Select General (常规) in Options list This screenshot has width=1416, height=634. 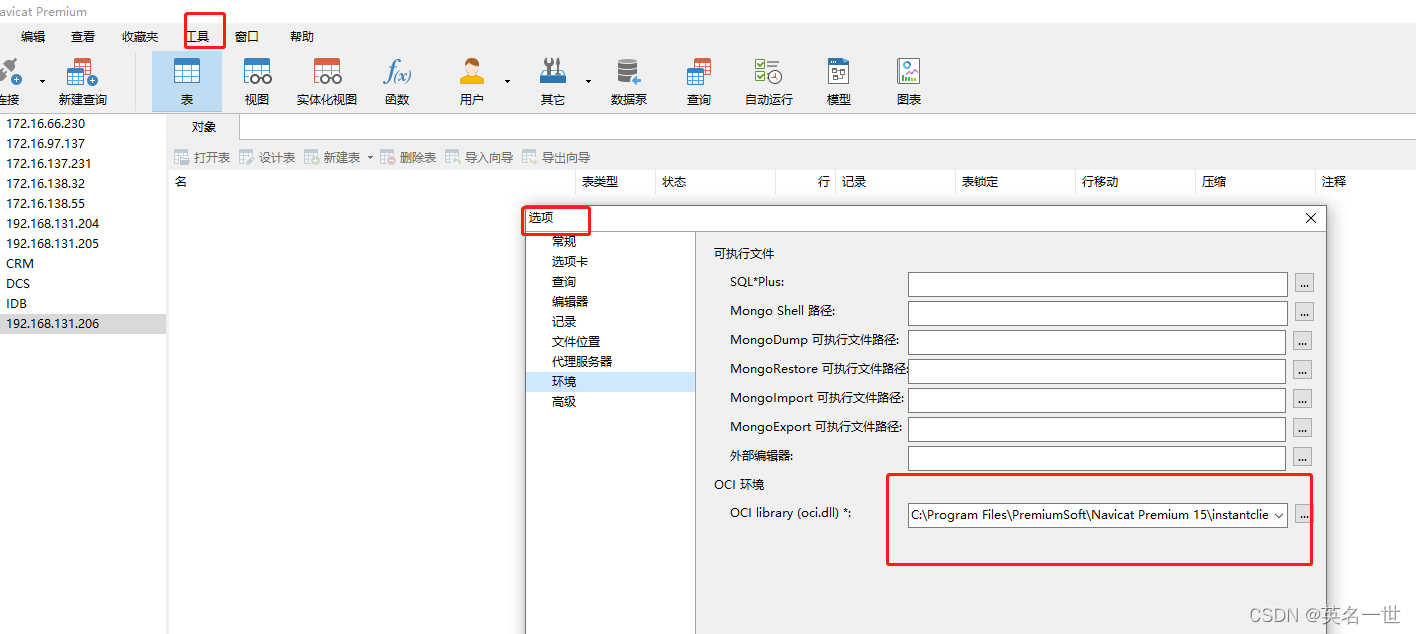click(x=564, y=241)
